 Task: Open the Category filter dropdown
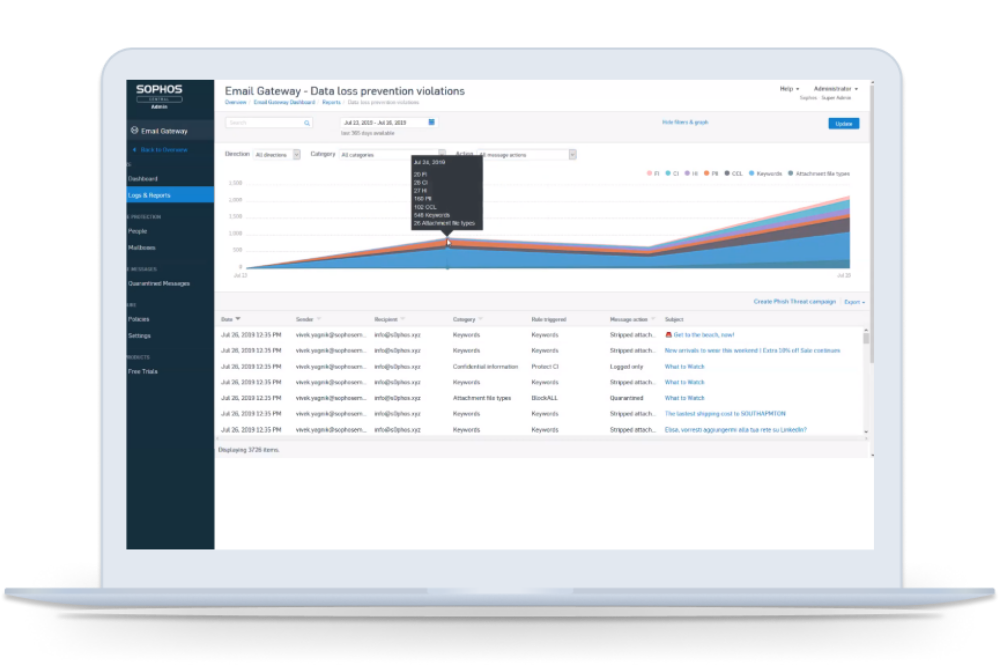392,155
